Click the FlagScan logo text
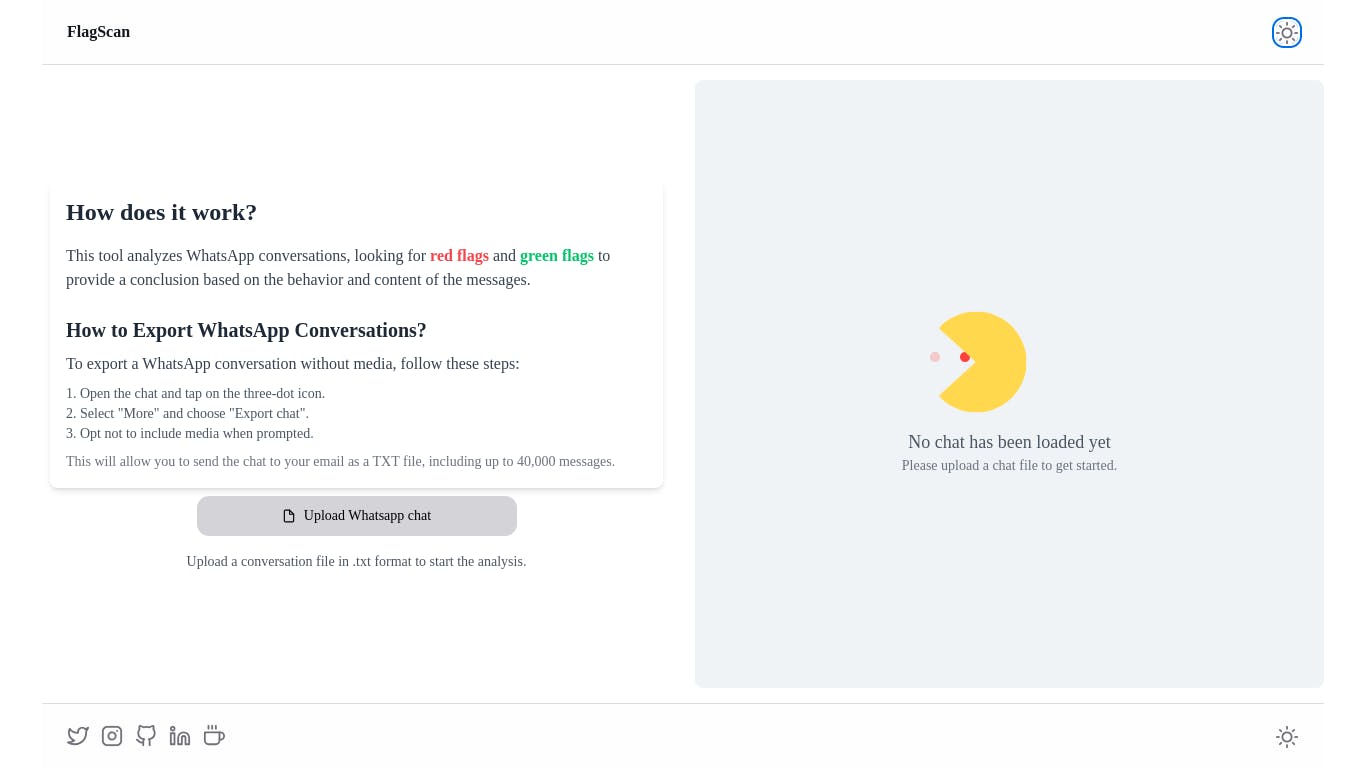This screenshot has height=768, width=1366. [x=98, y=32]
